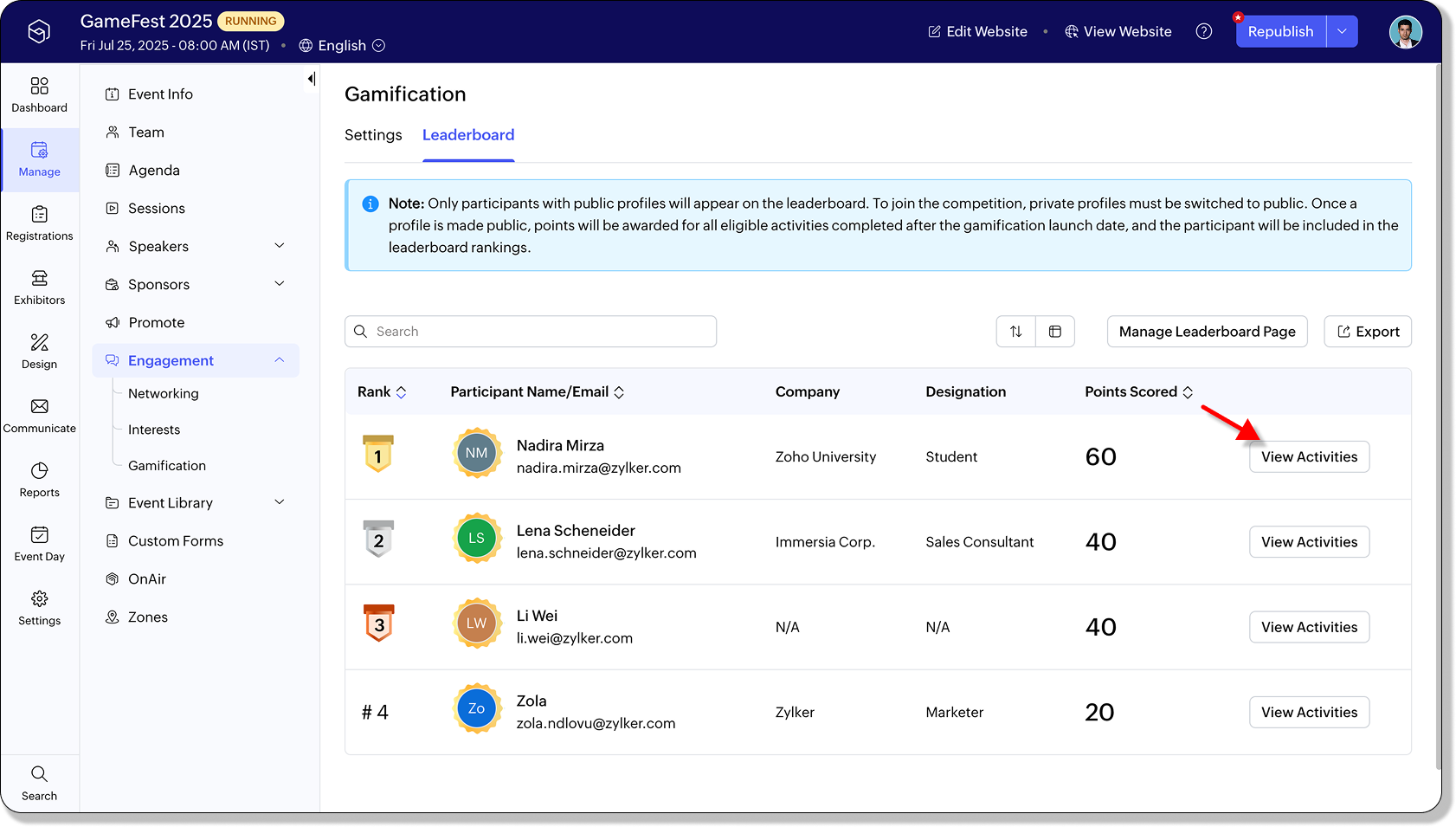This screenshot has width=1456, height=827.
Task: Click the help question mark icon
Action: [x=1203, y=31]
